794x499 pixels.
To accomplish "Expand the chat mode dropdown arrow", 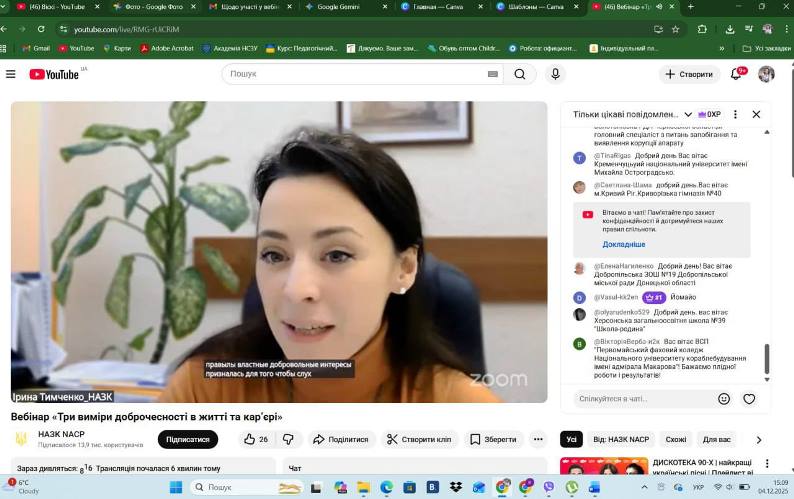I will point(688,114).
